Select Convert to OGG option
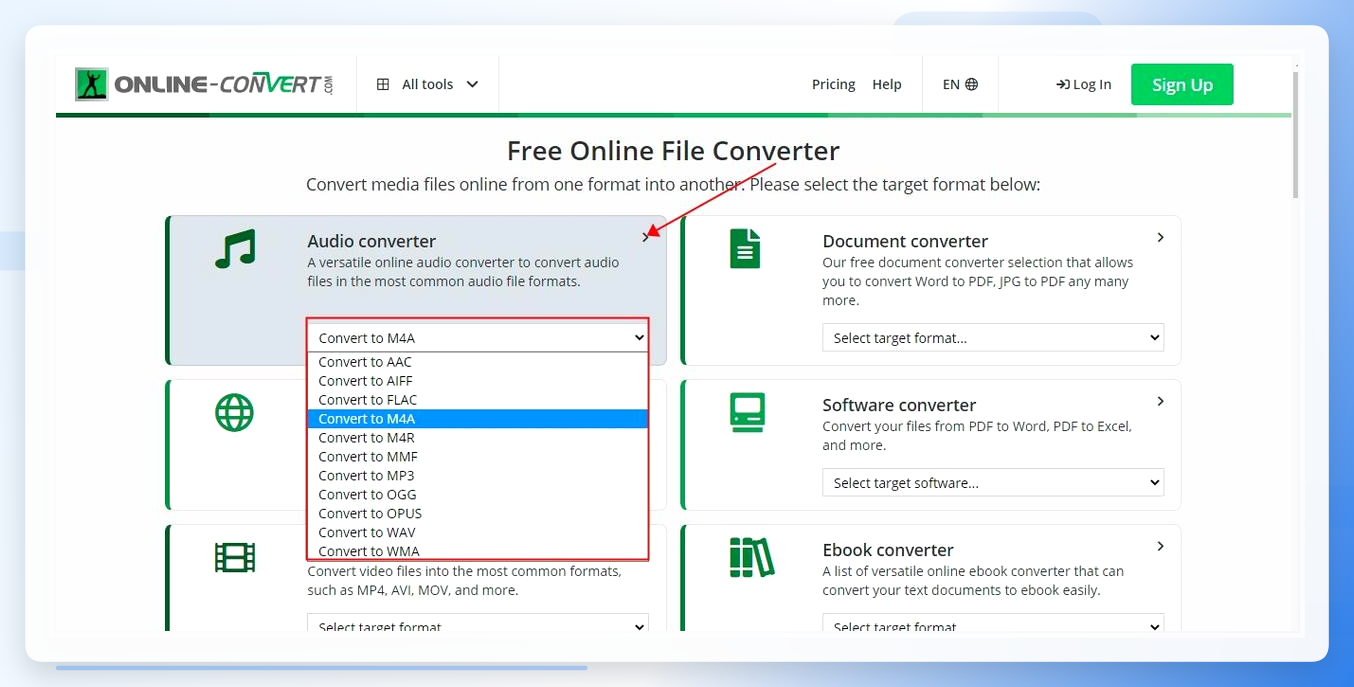The width and height of the screenshot is (1354, 687). [x=478, y=495]
